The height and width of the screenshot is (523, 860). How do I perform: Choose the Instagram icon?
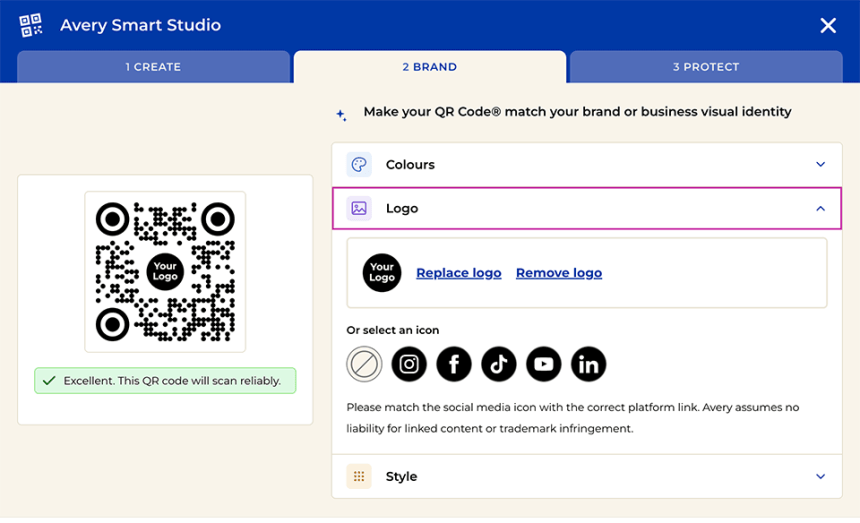[409, 364]
